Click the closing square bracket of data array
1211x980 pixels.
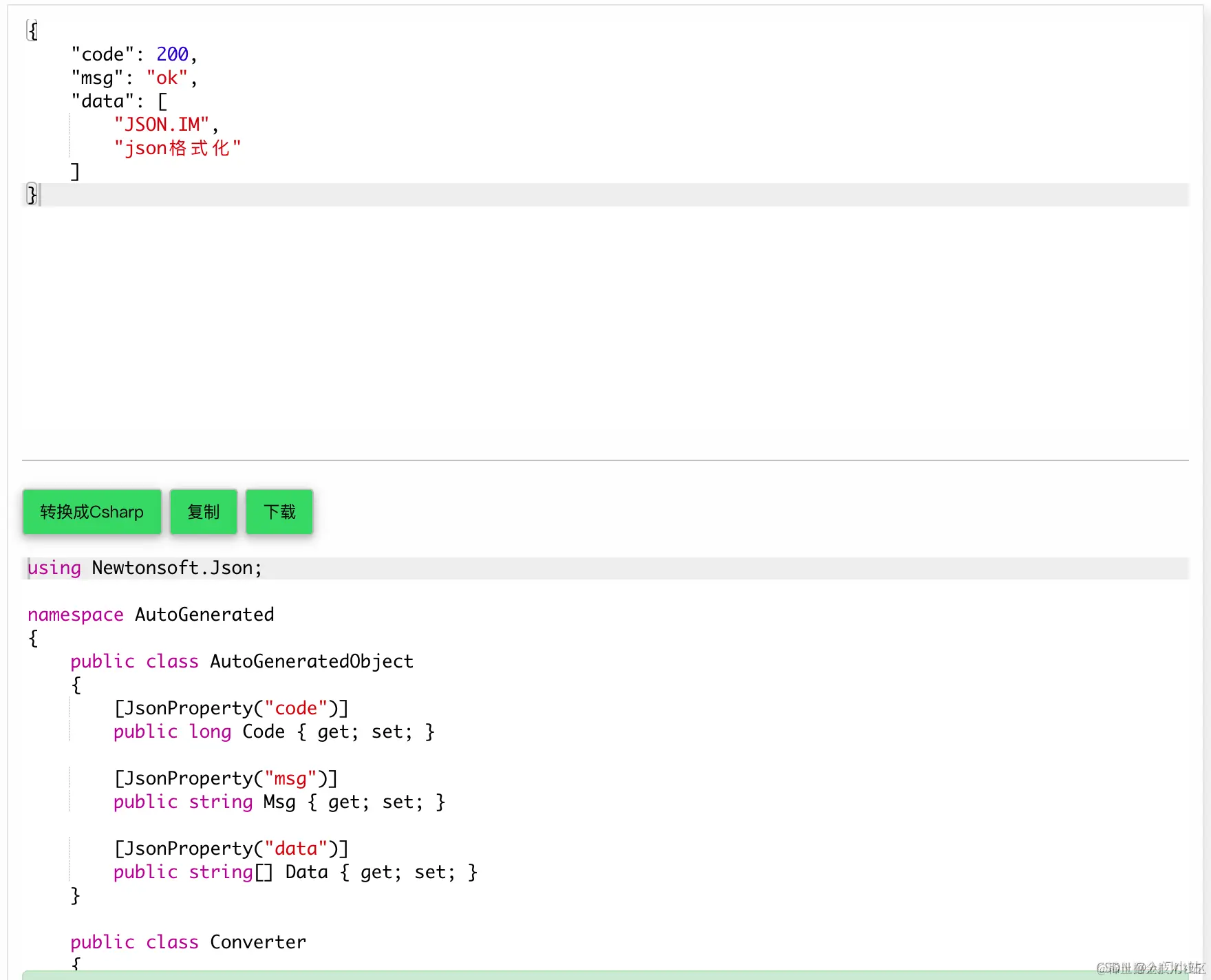(x=75, y=171)
